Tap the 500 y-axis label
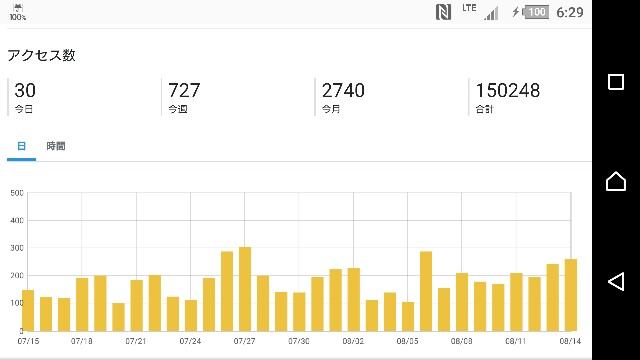Viewport: 640px width, 360px height. [x=17, y=193]
